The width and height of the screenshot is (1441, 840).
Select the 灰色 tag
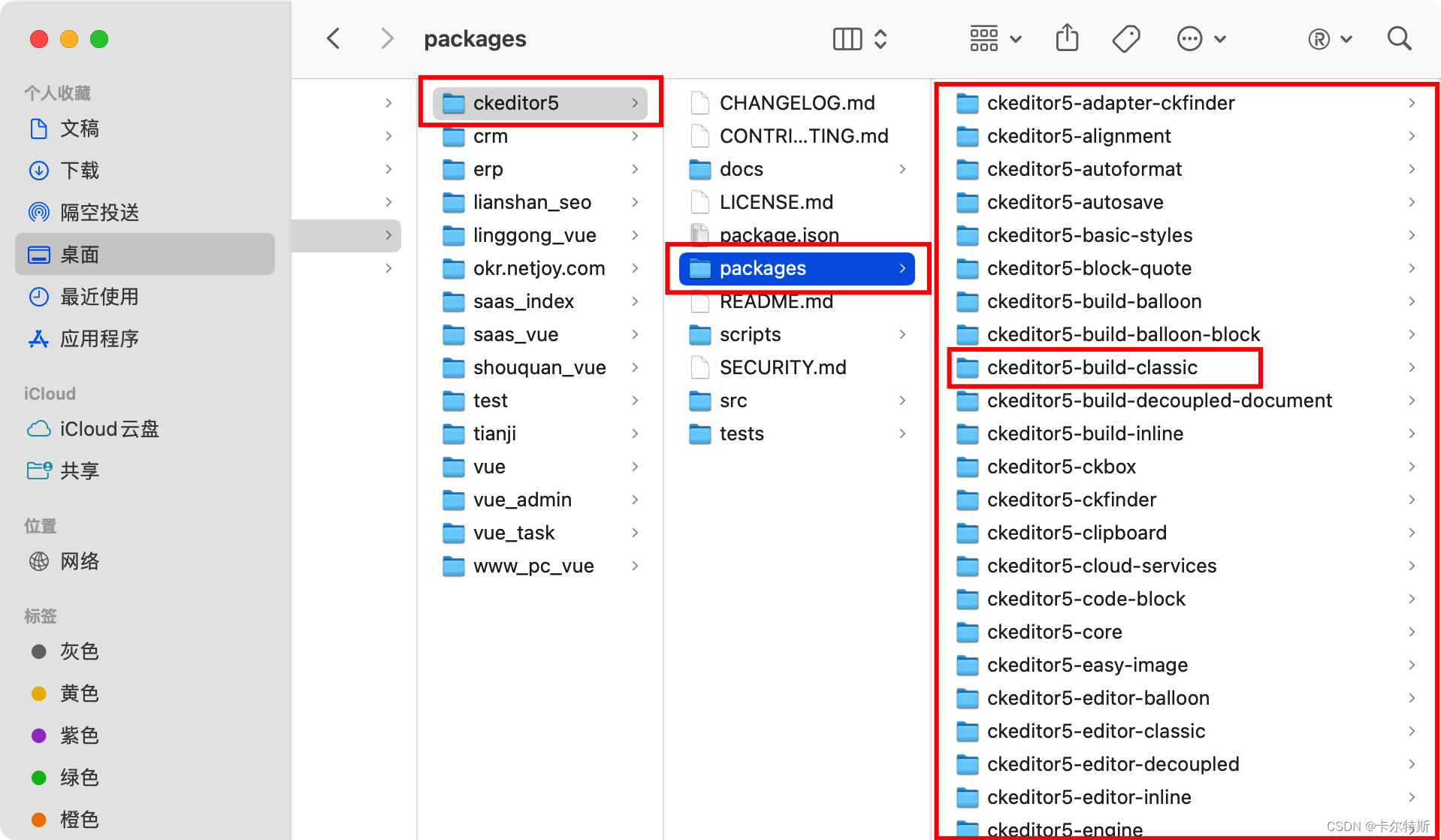(145, 651)
